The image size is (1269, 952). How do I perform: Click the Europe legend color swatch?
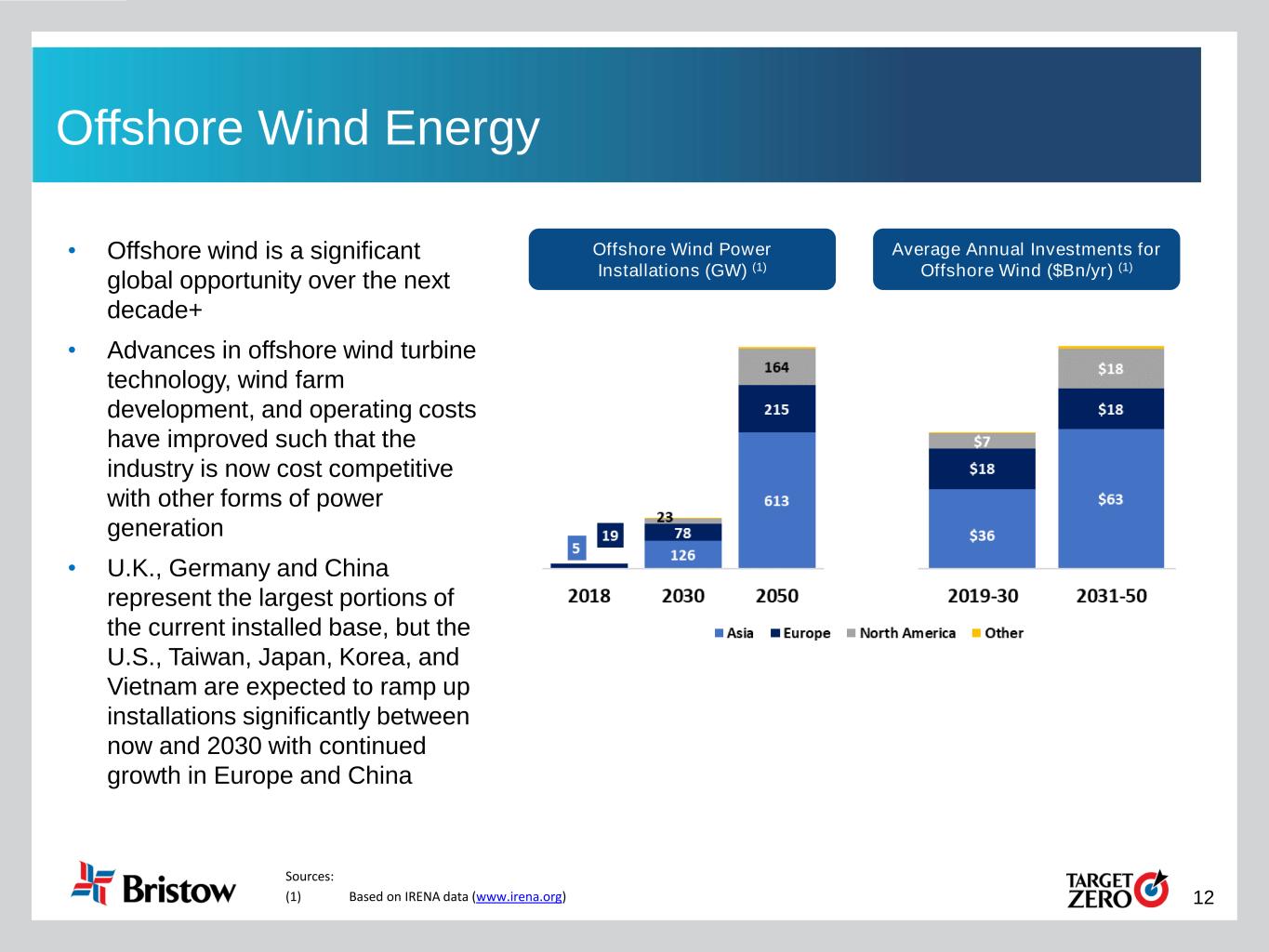(x=775, y=633)
